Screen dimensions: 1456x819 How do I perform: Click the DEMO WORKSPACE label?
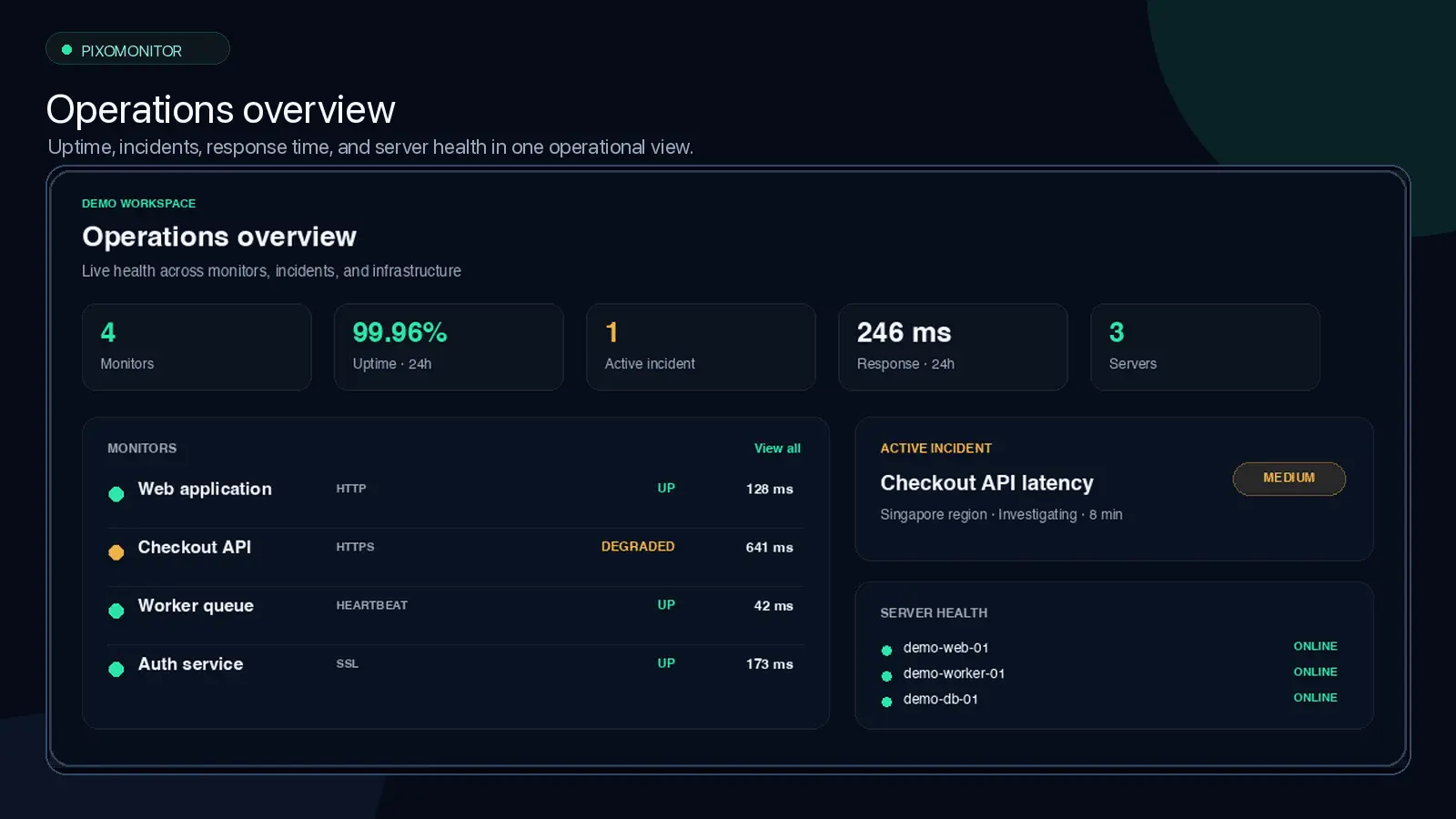(138, 204)
